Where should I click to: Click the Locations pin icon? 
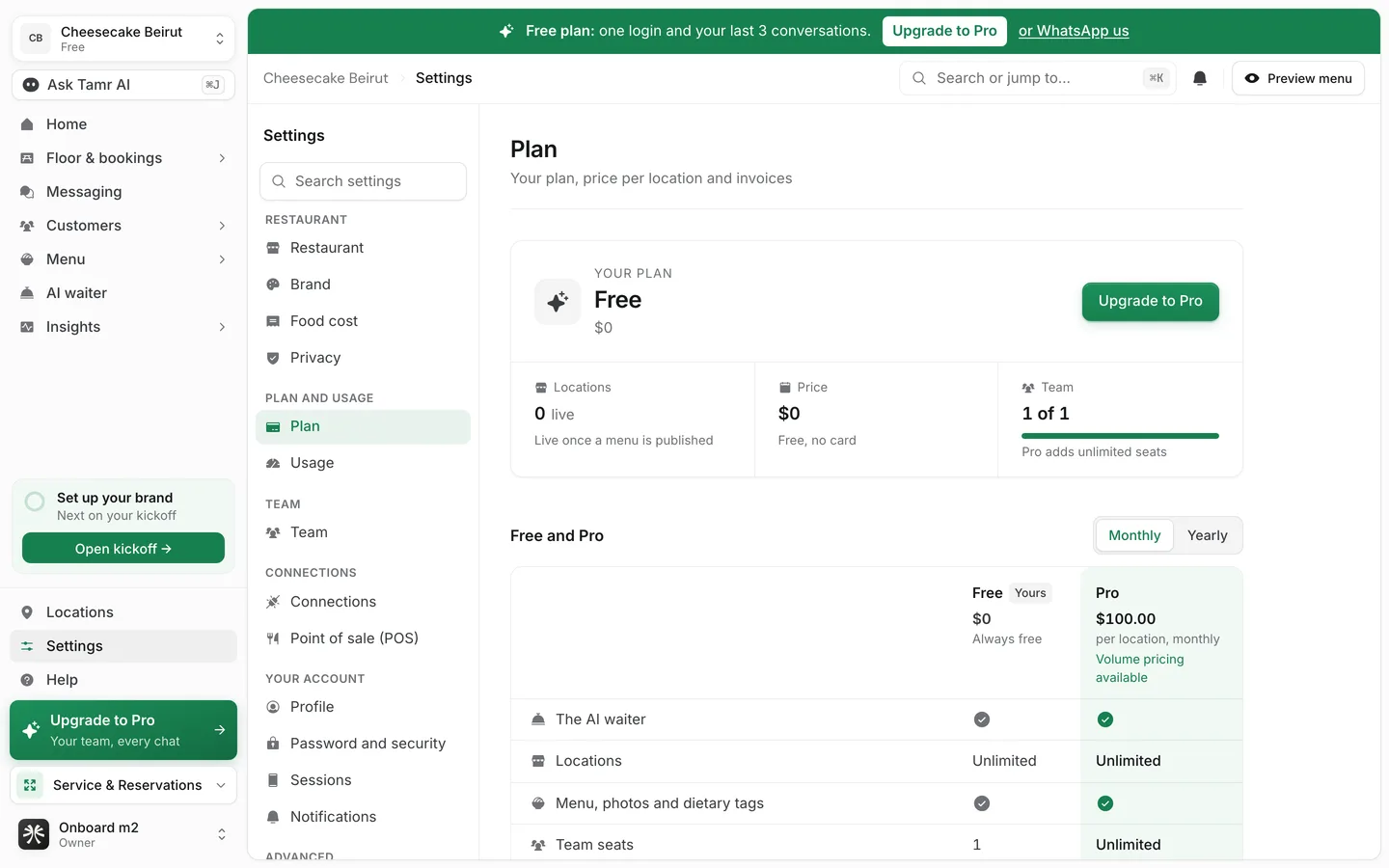point(27,612)
